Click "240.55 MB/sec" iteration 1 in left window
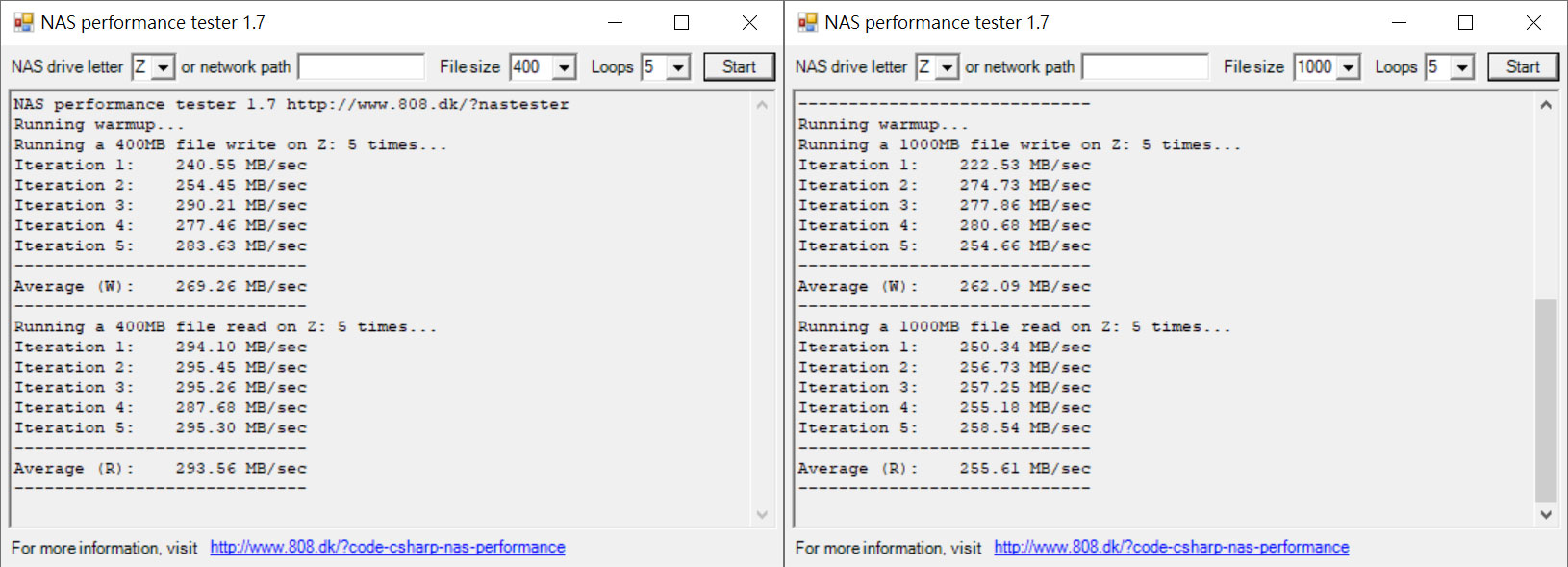Screen dimensions: 1568x567 [x=240, y=165]
